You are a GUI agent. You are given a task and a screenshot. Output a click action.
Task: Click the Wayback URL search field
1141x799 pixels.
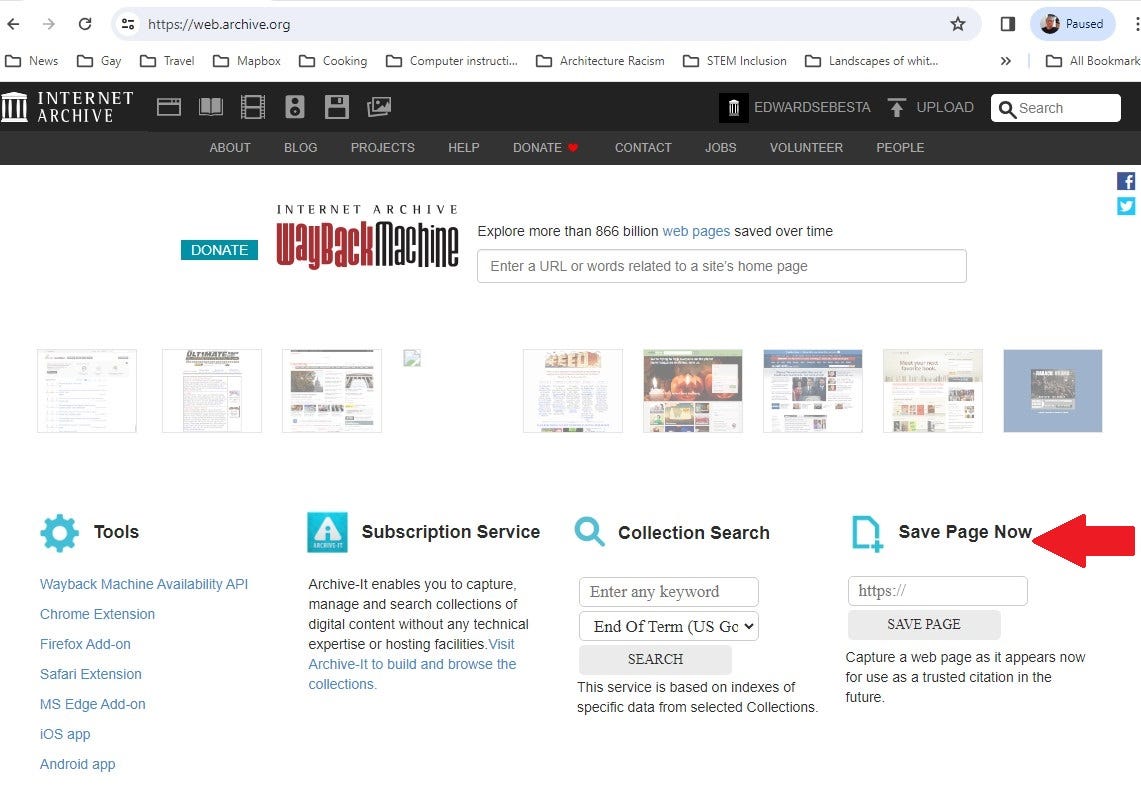point(722,266)
